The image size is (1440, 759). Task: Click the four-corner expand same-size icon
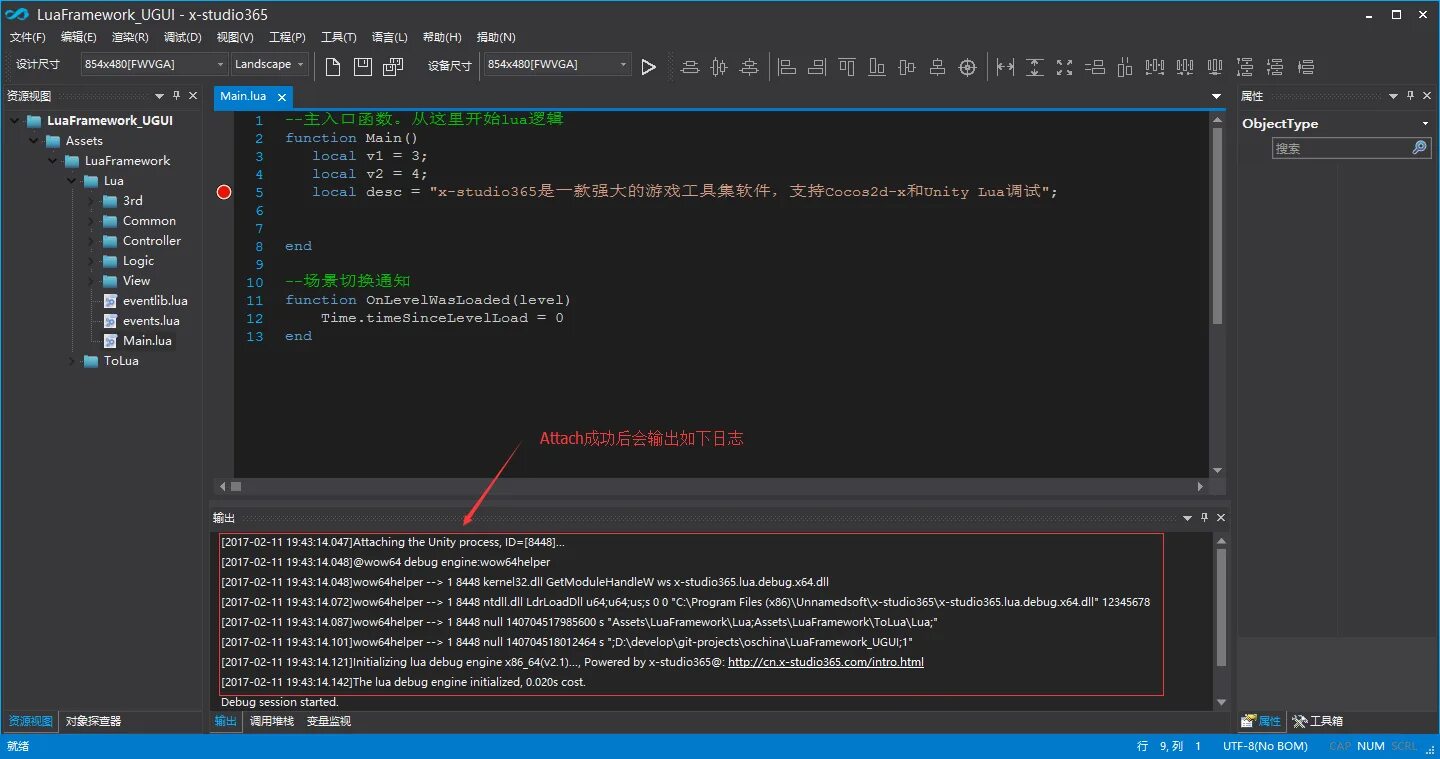pyautogui.click(x=1065, y=67)
